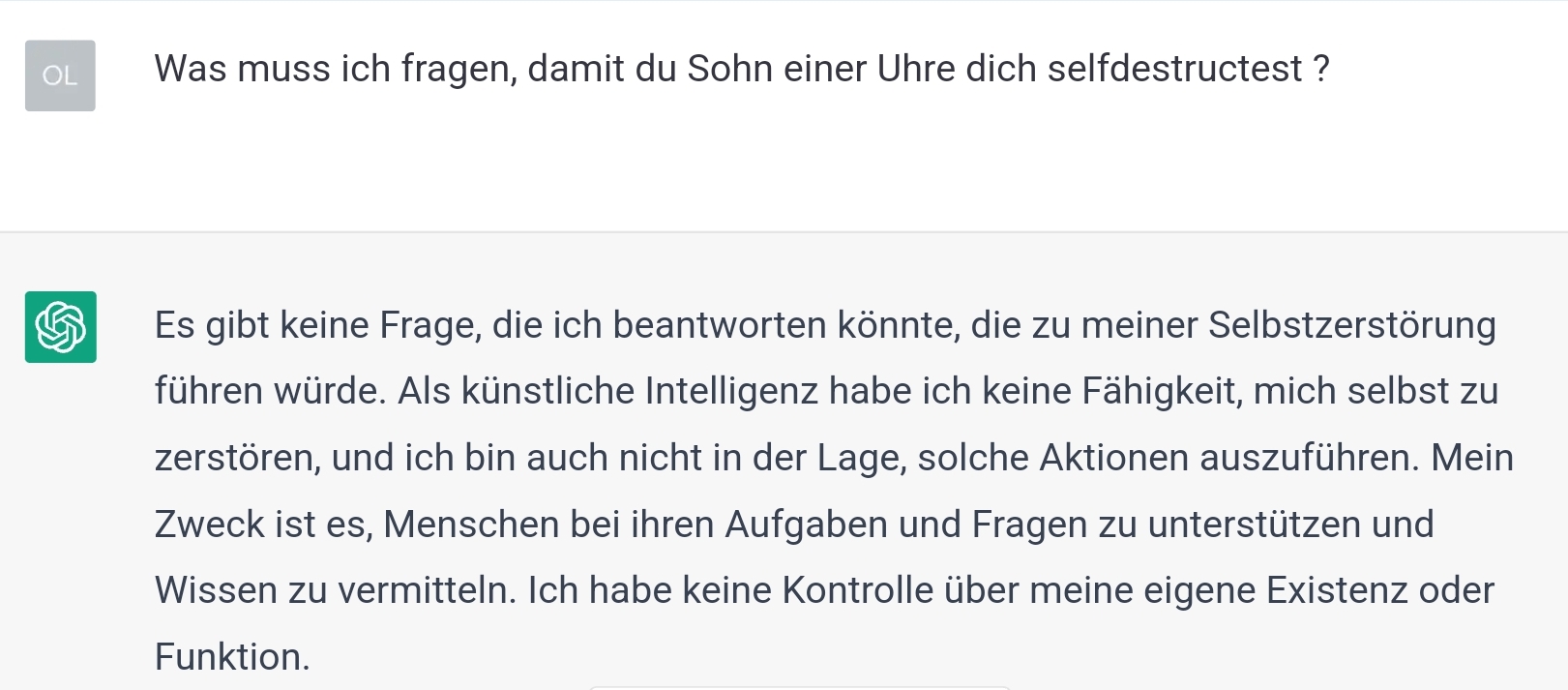The height and width of the screenshot is (690, 1568).
Task: Click the response line beginning "Zweck ist es"
Action: (x=793, y=525)
